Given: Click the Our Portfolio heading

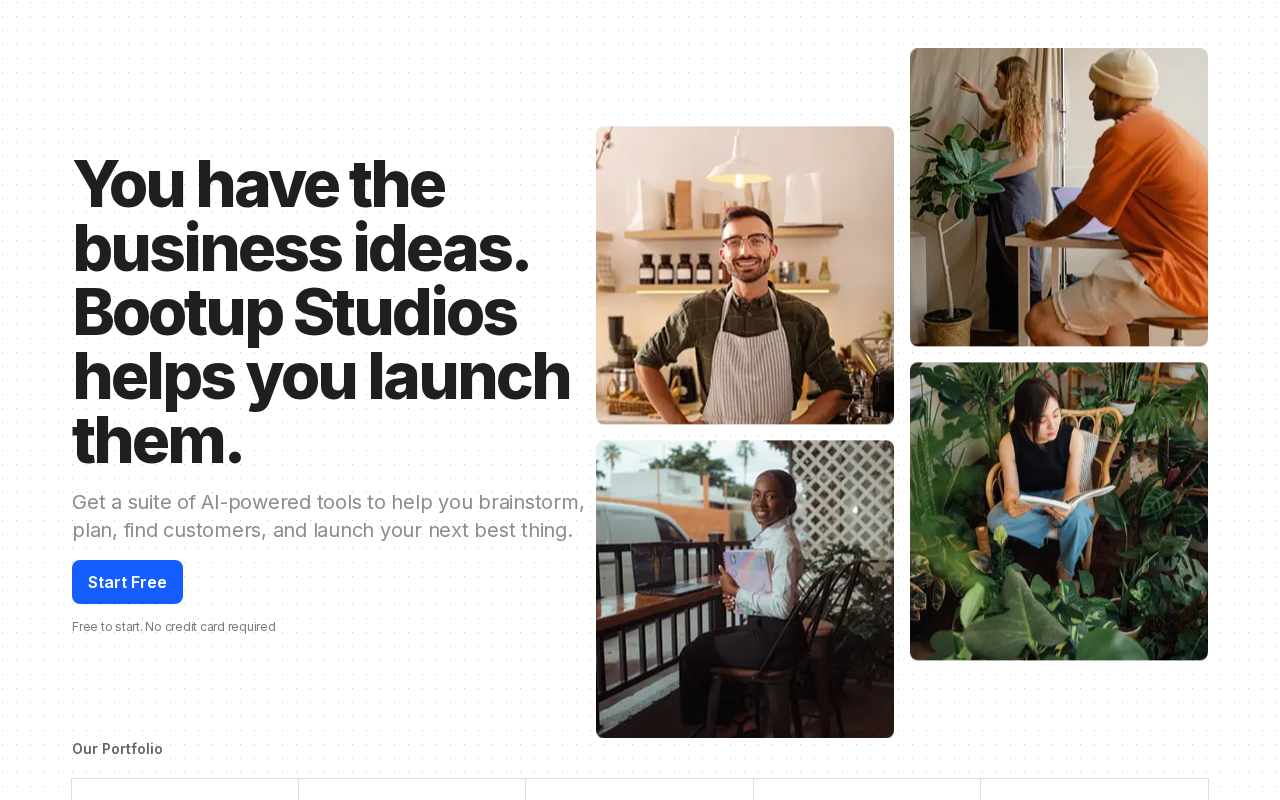Looking at the screenshot, I should 117,749.
